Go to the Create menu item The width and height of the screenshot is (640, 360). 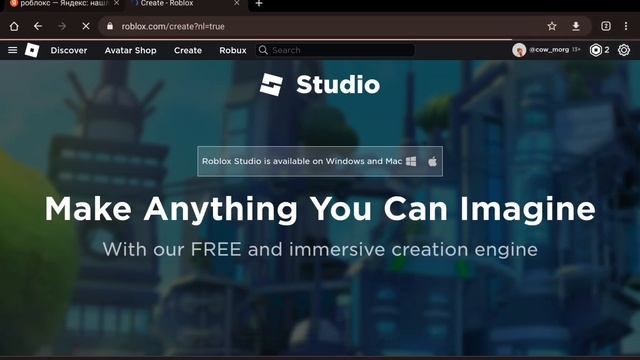pos(188,50)
